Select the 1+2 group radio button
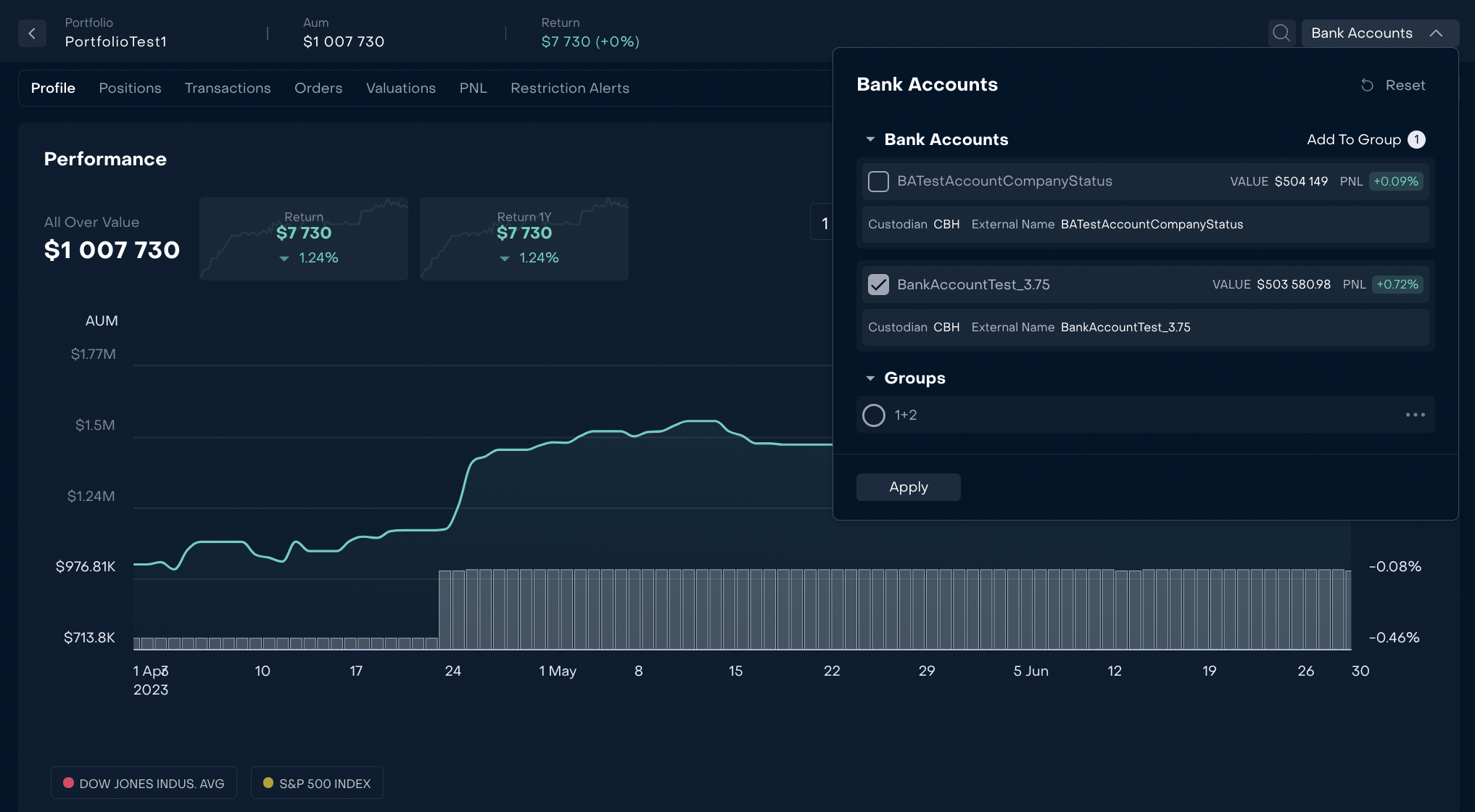This screenshot has height=812, width=1475. [874, 415]
